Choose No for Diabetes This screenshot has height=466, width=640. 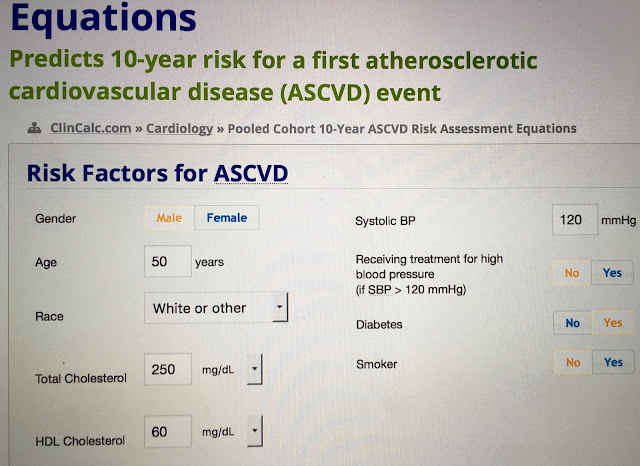pos(573,323)
